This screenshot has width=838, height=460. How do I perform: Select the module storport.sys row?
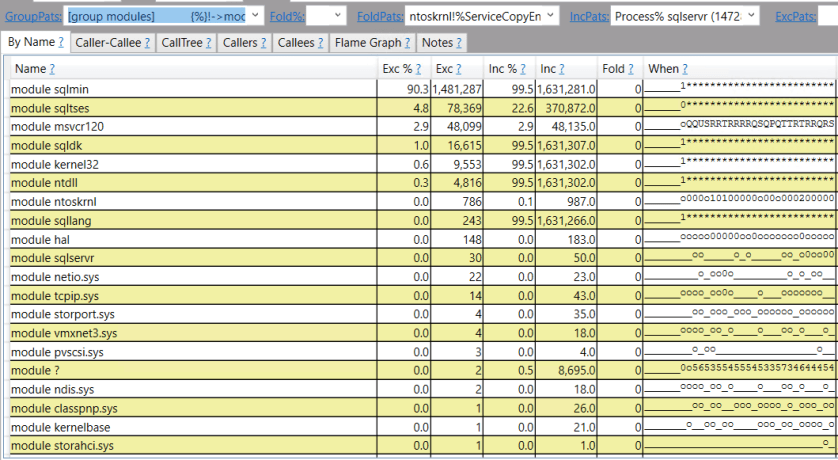click(422, 314)
